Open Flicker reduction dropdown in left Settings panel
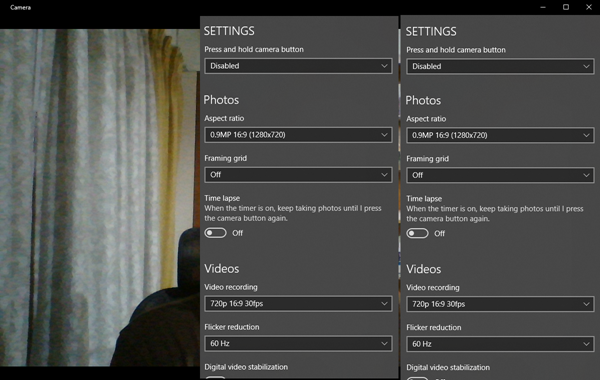Screen dimensions: 600x380 [x=298, y=343]
